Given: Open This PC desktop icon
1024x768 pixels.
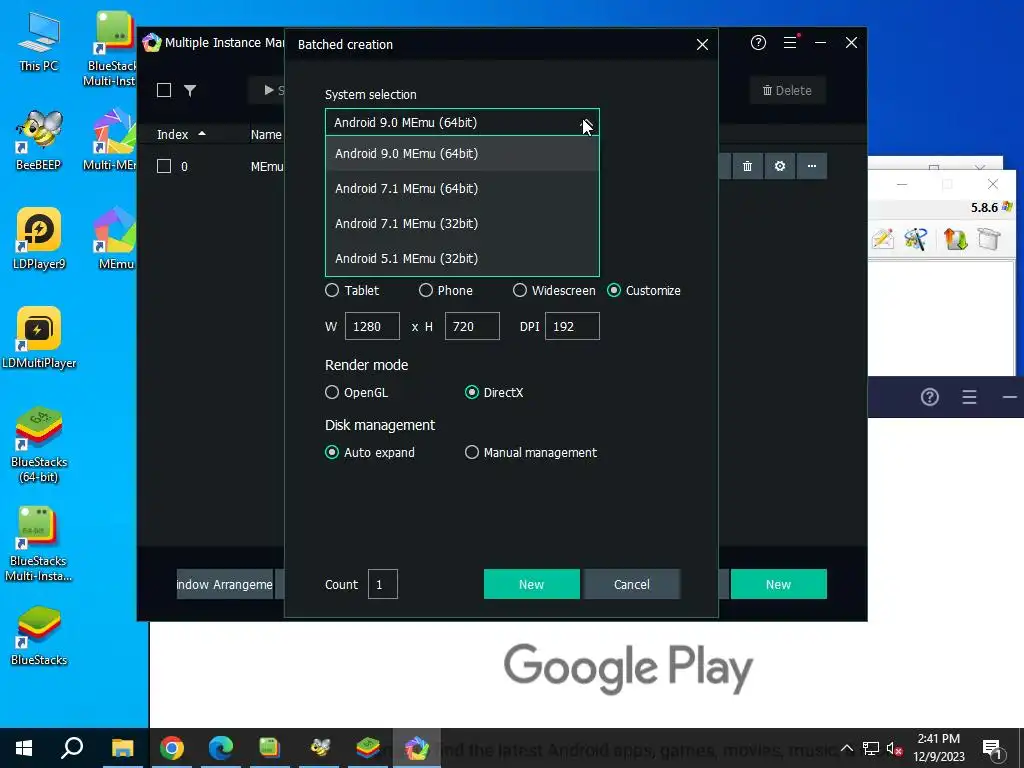Looking at the screenshot, I should pyautogui.click(x=39, y=42).
